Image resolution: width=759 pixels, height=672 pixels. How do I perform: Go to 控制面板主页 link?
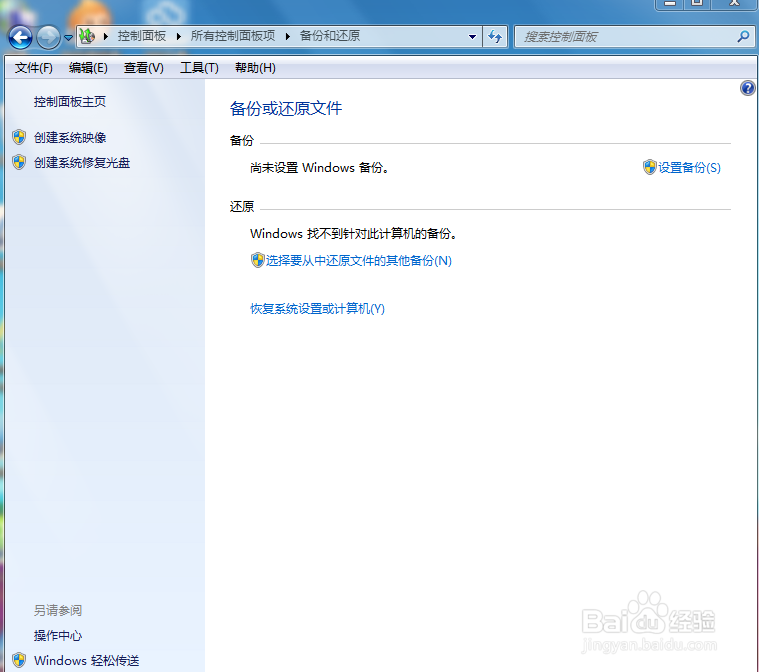(x=70, y=102)
